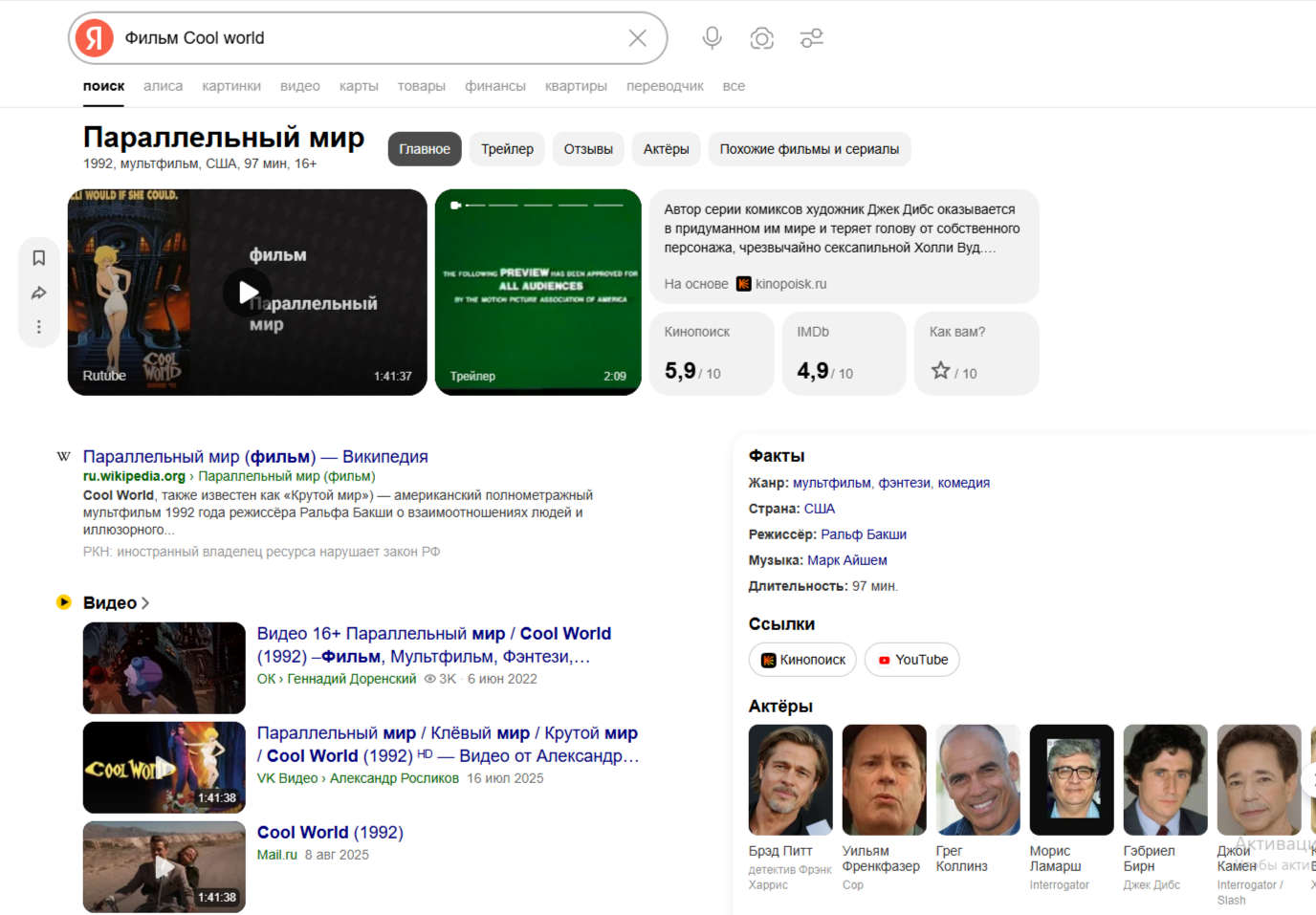Click the share arrow icon
1316x915 pixels.
click(39, 293)
